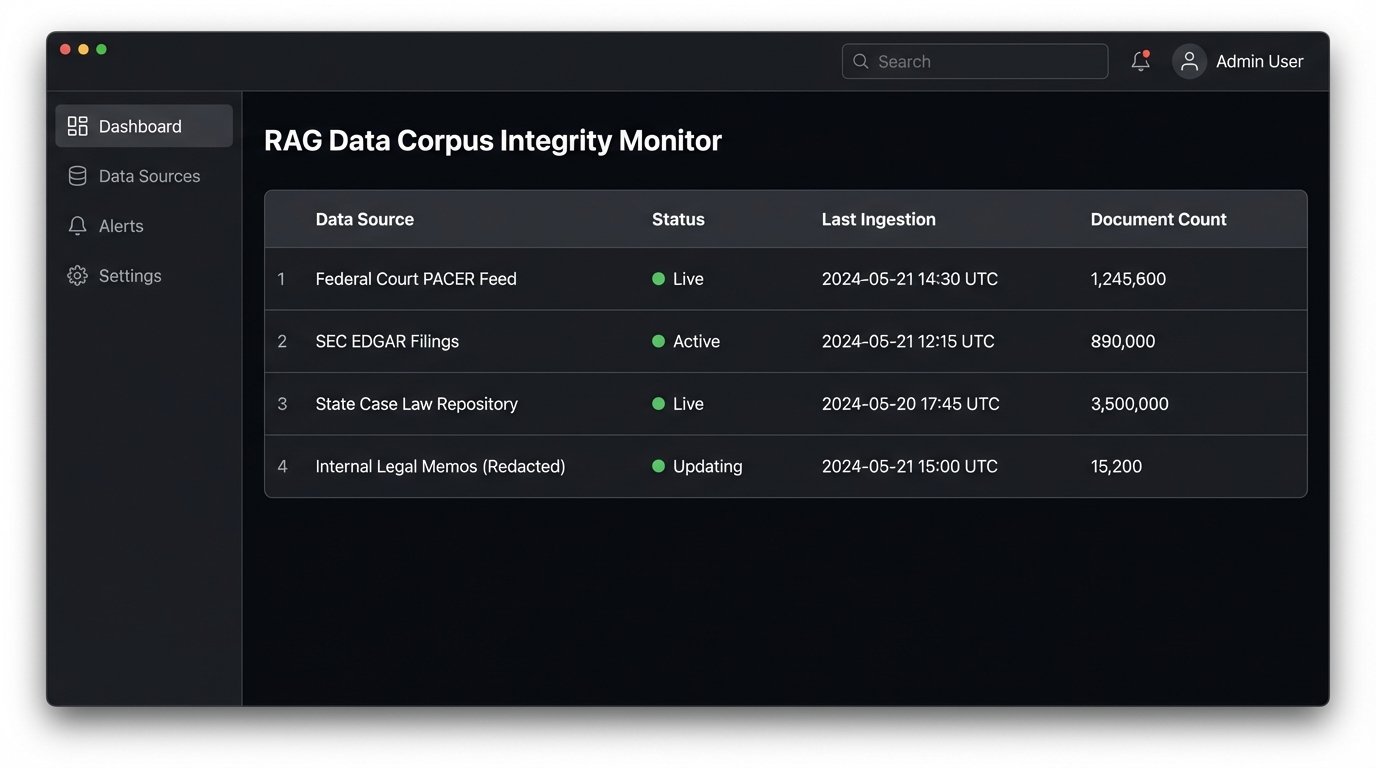Click green status dot for PACER Feed
The width and height of the screenshot is (1376, 768).
point(658,279)
